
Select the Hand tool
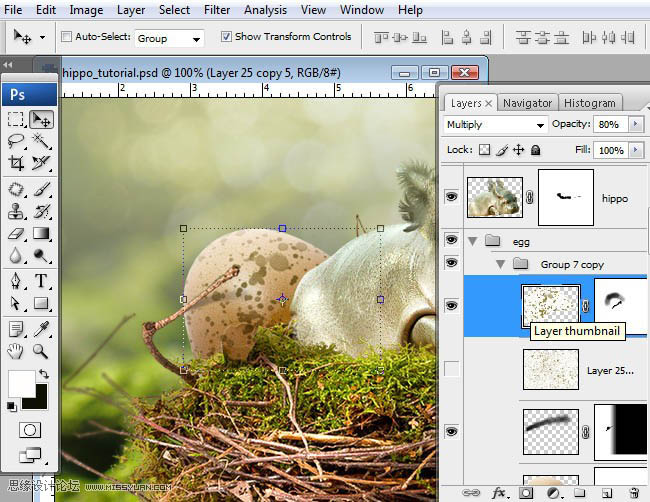[16, 351]
